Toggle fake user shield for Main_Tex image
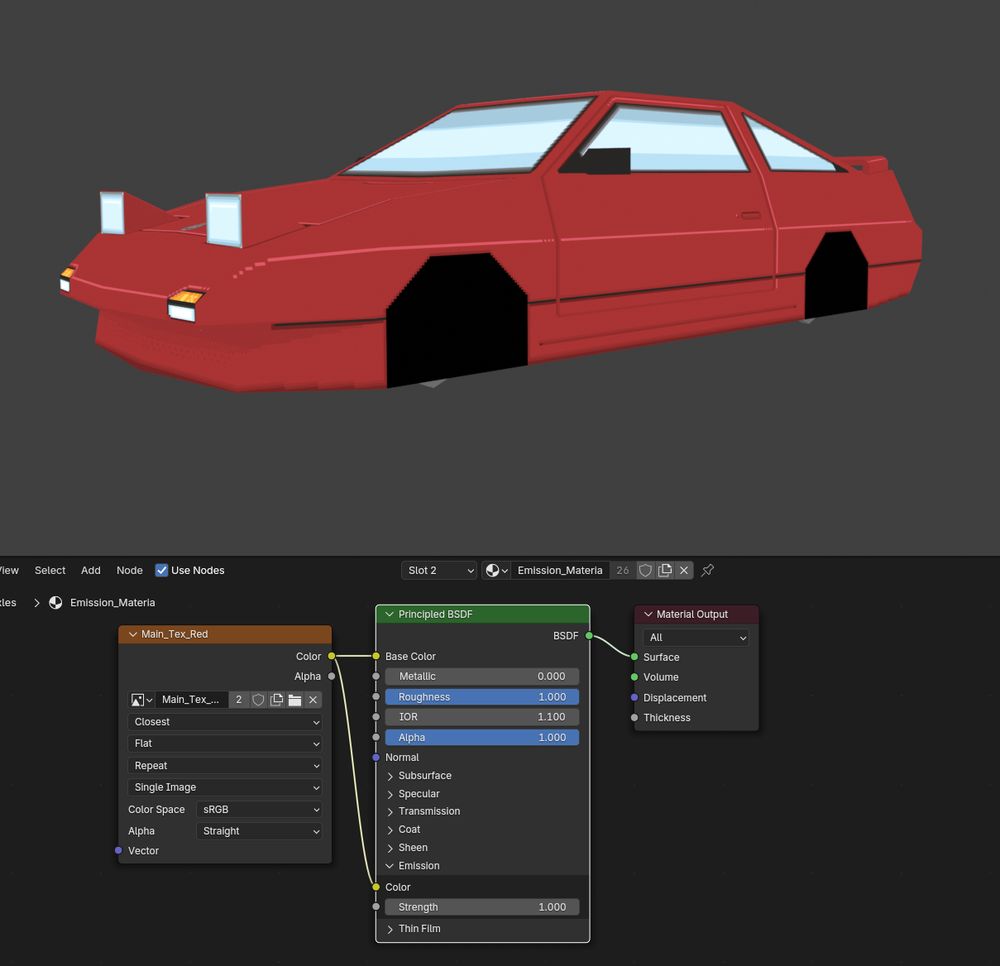Viewport: 1000px width, 966px height. click(x=258, y=700)
